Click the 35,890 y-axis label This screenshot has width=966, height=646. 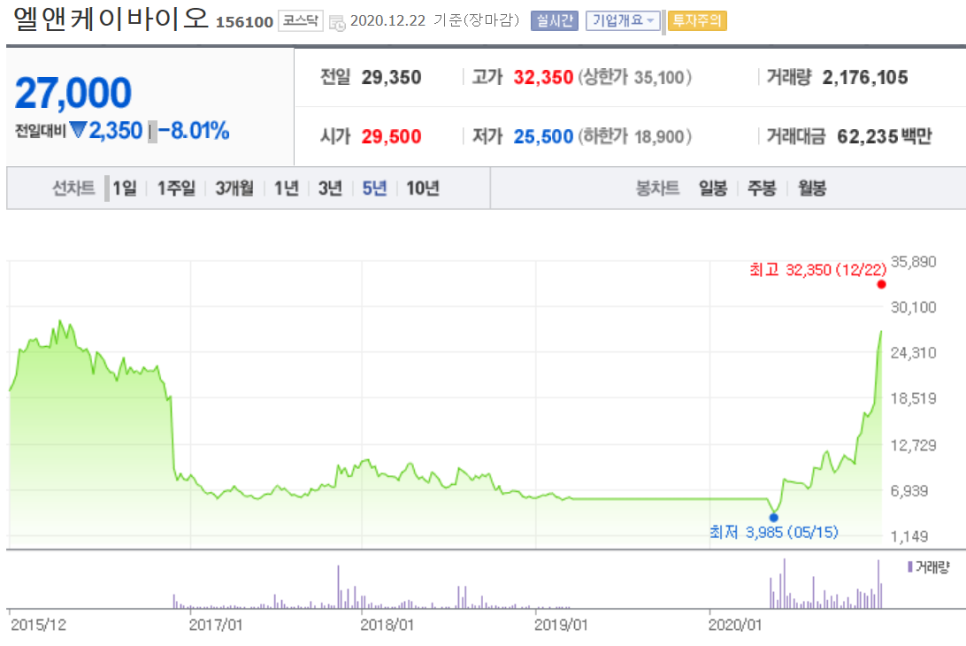point(913,262)
